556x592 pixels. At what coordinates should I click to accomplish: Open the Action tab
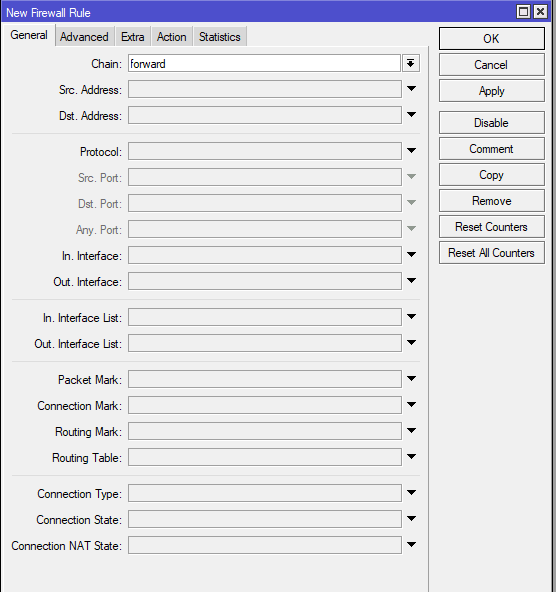click(x=172, y=37)
